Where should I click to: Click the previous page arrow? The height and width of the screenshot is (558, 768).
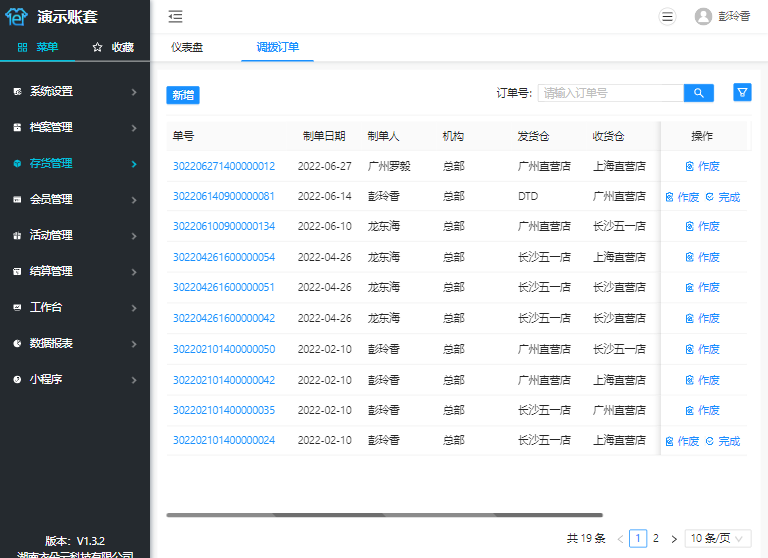coord(620,539)
